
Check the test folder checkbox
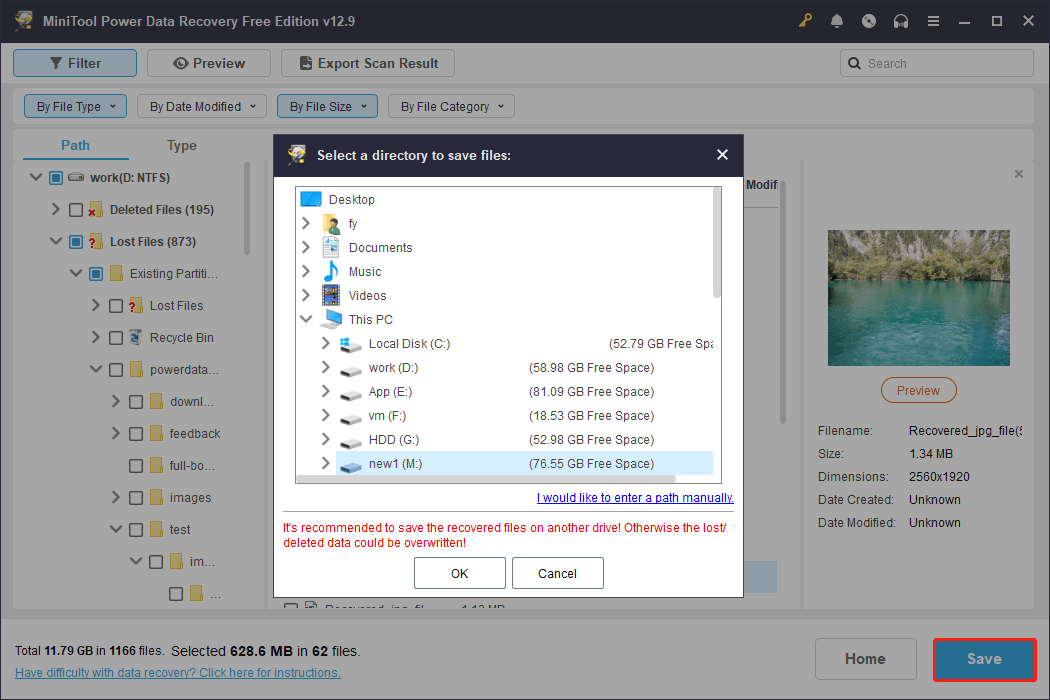pos(136,530)
